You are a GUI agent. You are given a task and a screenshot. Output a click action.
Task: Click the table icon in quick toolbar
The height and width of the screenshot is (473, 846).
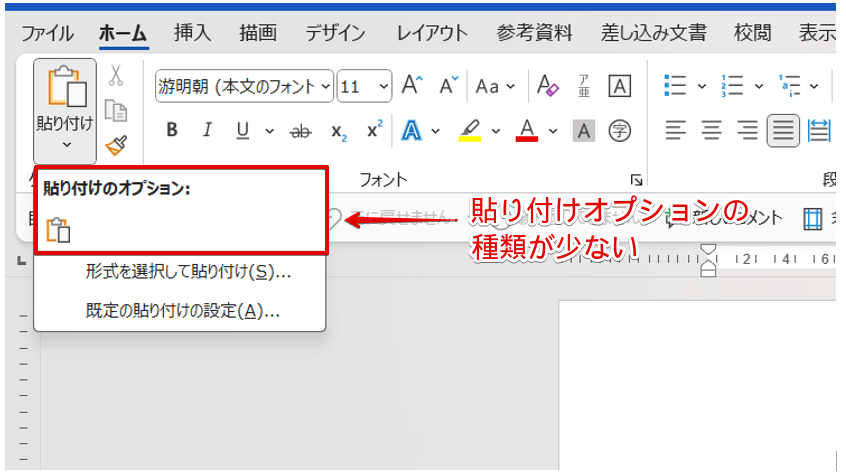(x=812, y=219)
